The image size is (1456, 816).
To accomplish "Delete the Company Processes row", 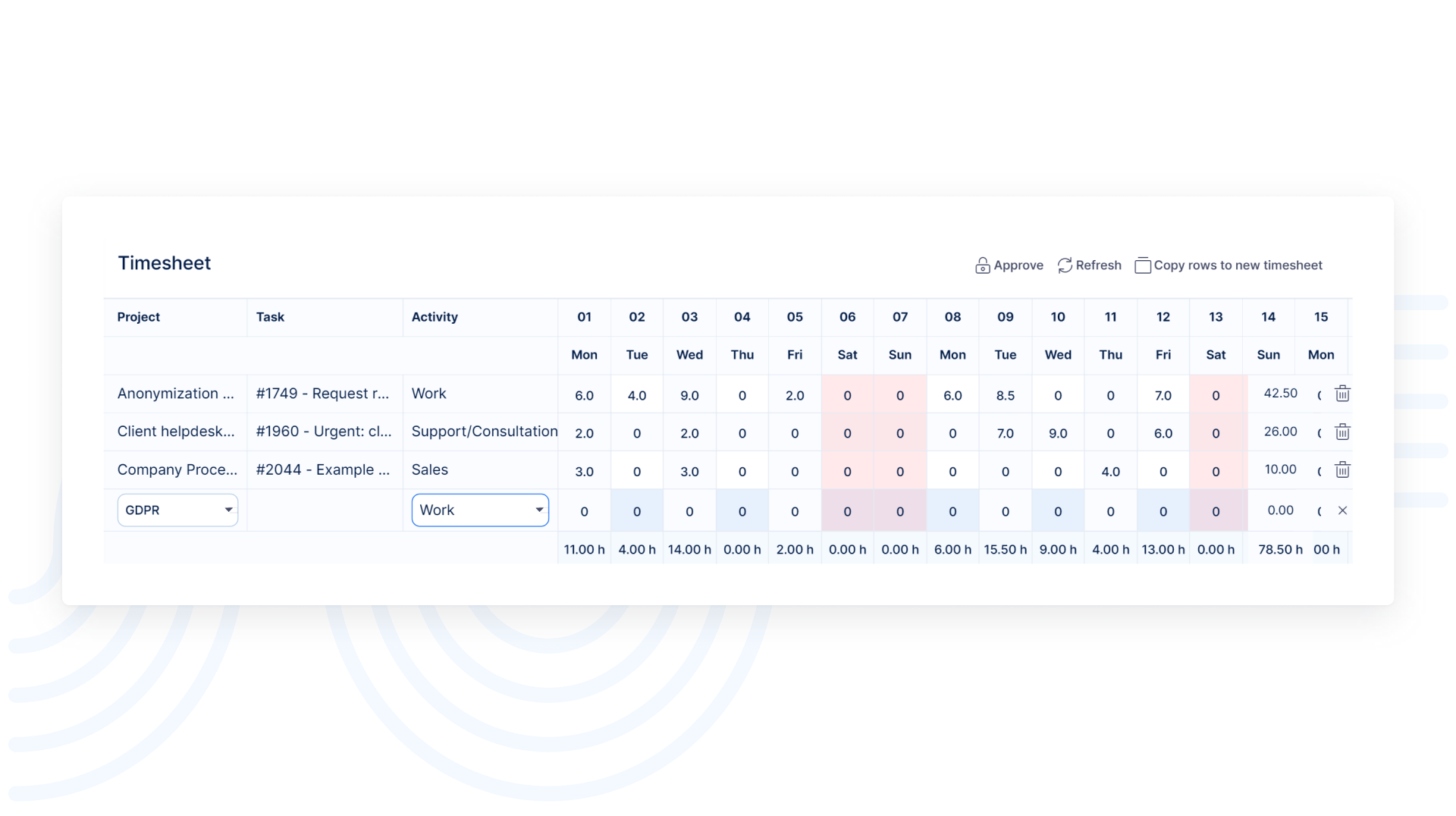I will point(1342,470).
